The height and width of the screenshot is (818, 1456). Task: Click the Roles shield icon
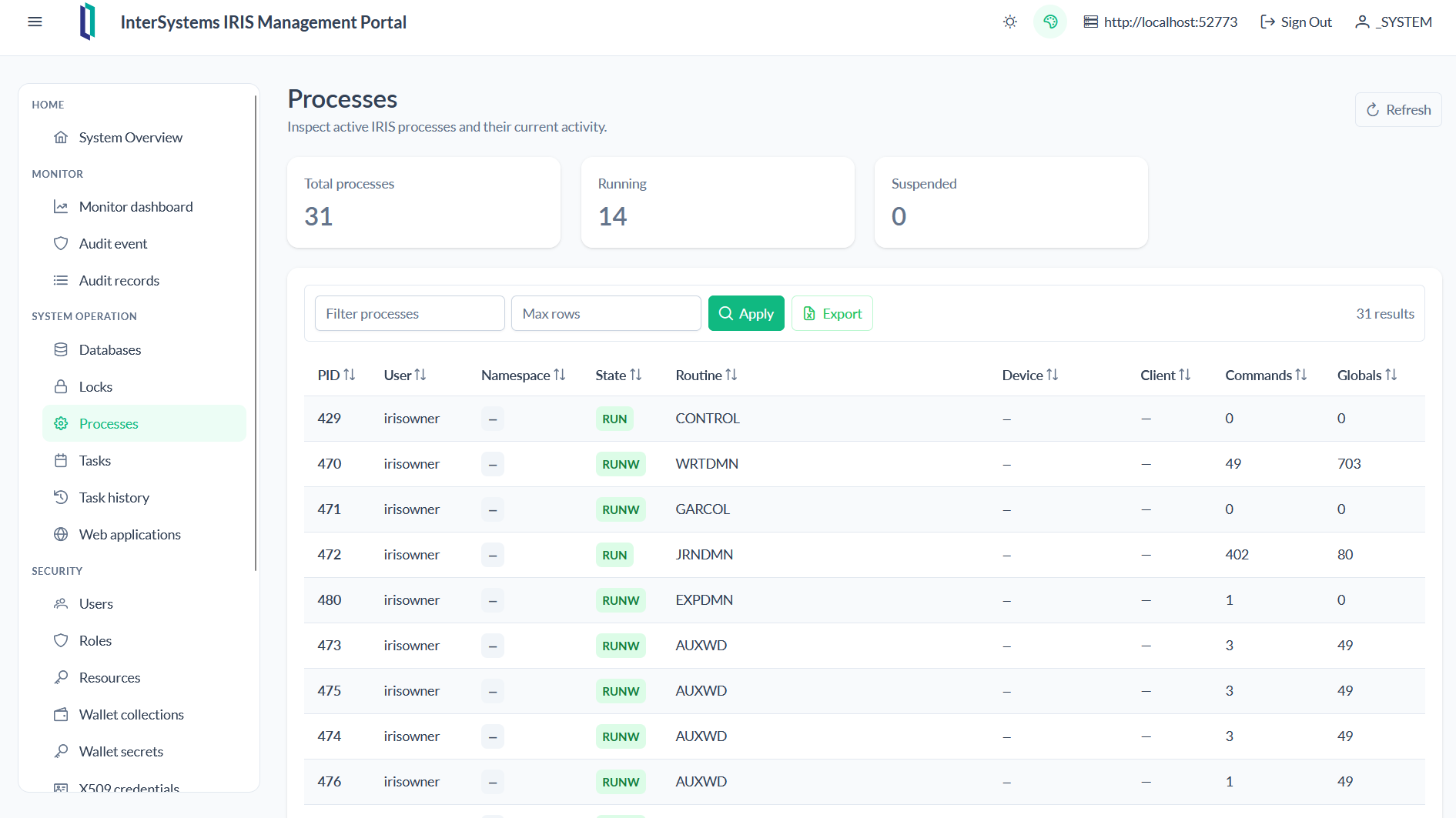(61, 641)
